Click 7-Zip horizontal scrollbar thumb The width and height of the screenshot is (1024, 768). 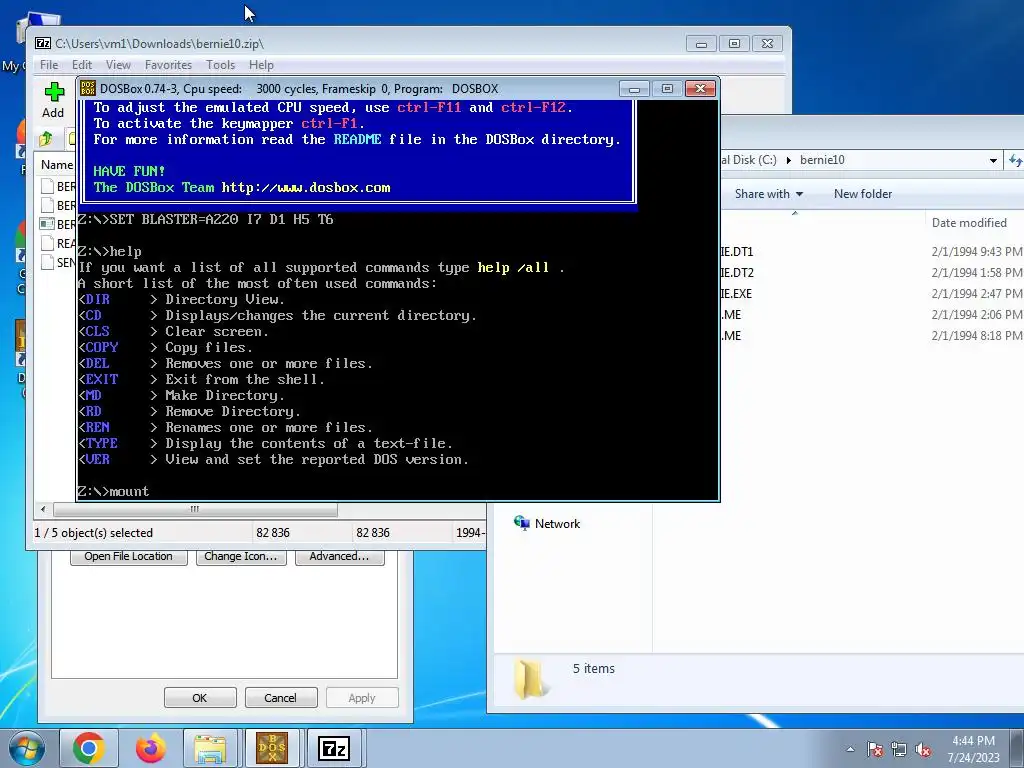(x=195, y=509)
